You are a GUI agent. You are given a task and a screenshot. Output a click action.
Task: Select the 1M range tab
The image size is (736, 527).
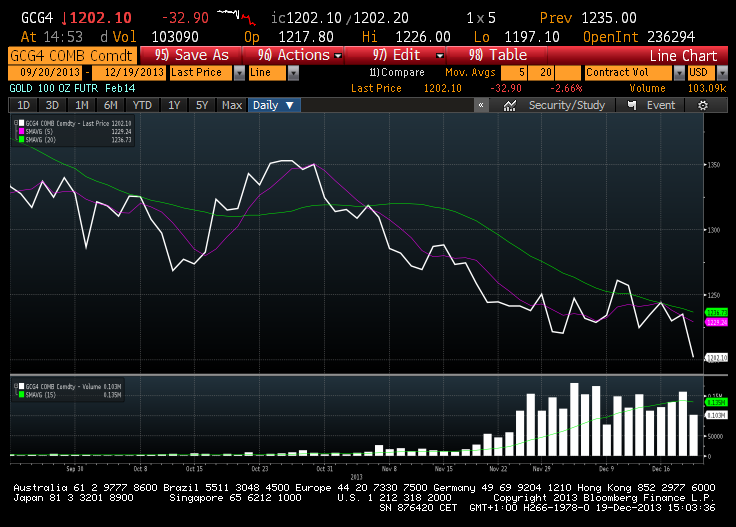coord(82,105)
